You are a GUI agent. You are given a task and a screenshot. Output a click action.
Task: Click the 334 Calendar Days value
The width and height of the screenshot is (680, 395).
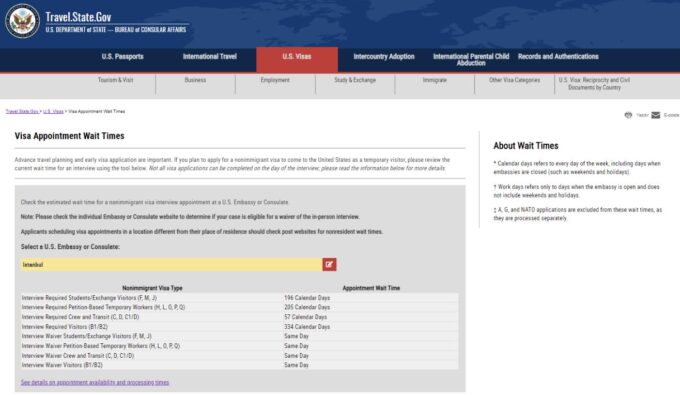pos(307,327)
